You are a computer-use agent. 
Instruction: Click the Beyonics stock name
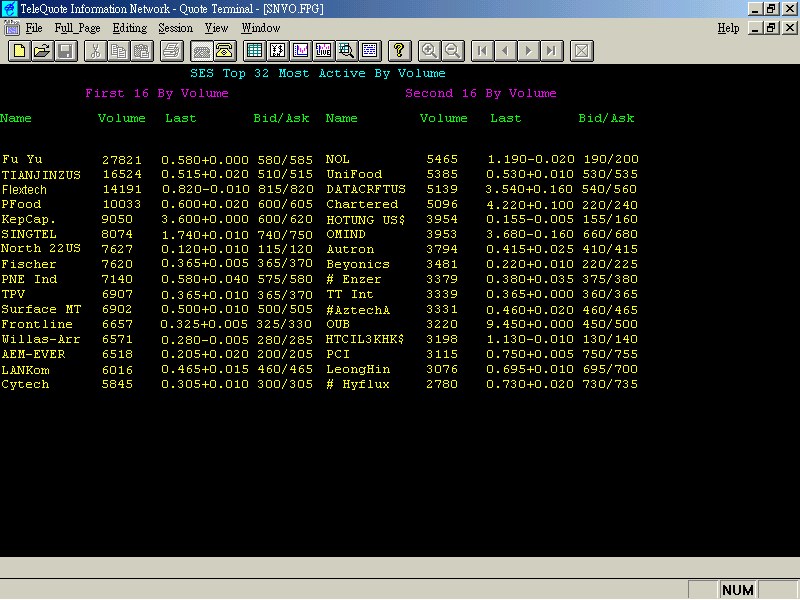pos(358,264)
